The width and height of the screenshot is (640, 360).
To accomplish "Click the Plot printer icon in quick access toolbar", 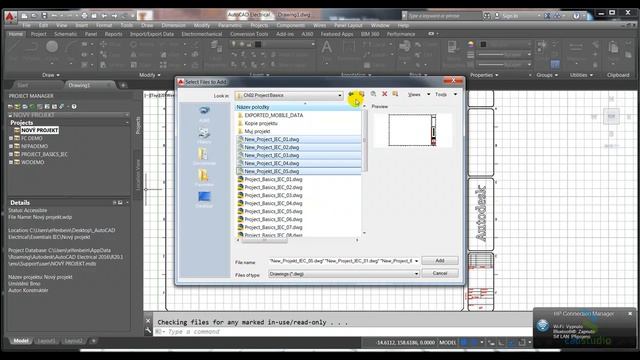I will 84,16.
